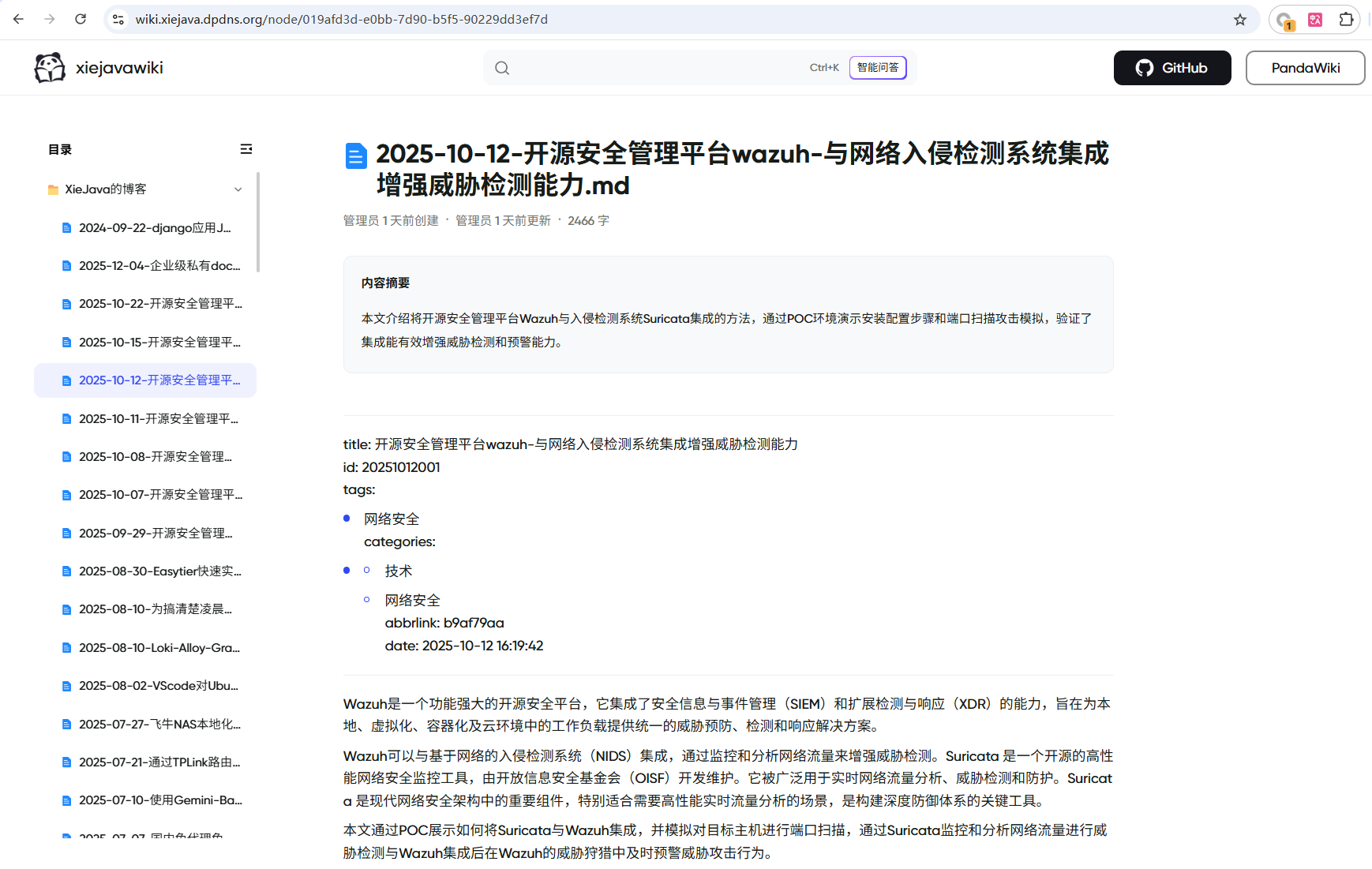
Task: Click the search magnifier icon
Action: click(x=503, y=68)
